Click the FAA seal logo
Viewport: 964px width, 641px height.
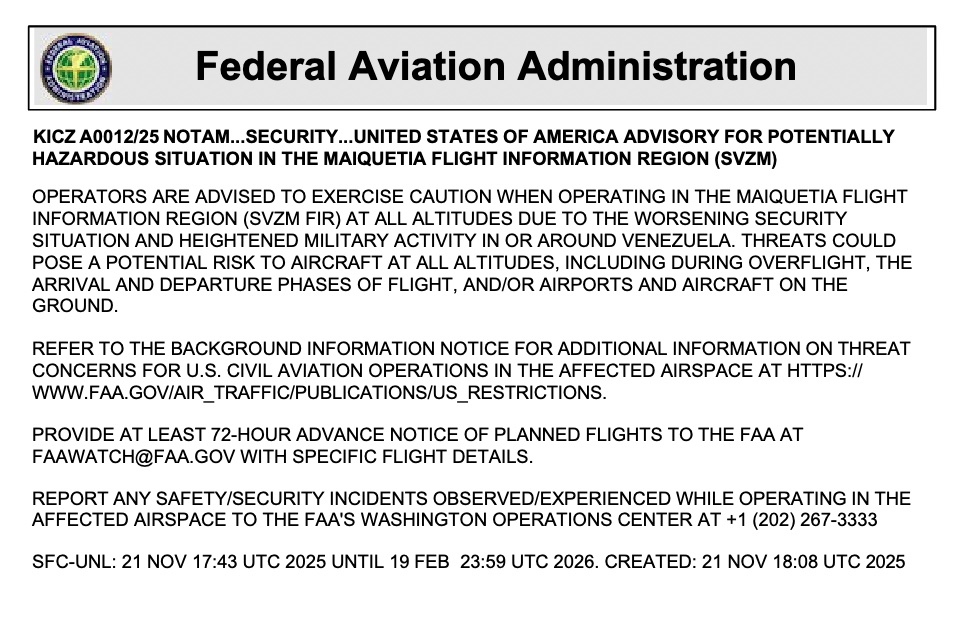pyautogui.click(x=76, y=68)
